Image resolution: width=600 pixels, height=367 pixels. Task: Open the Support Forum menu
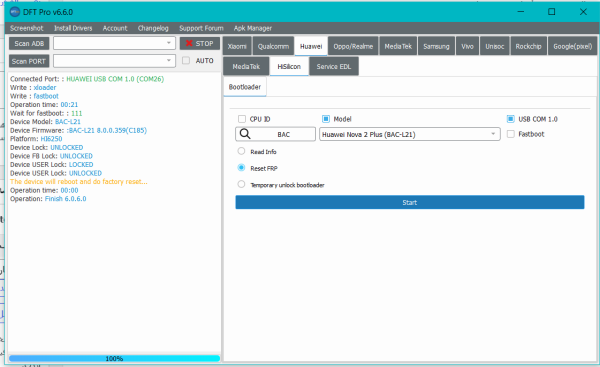point(201,28)
